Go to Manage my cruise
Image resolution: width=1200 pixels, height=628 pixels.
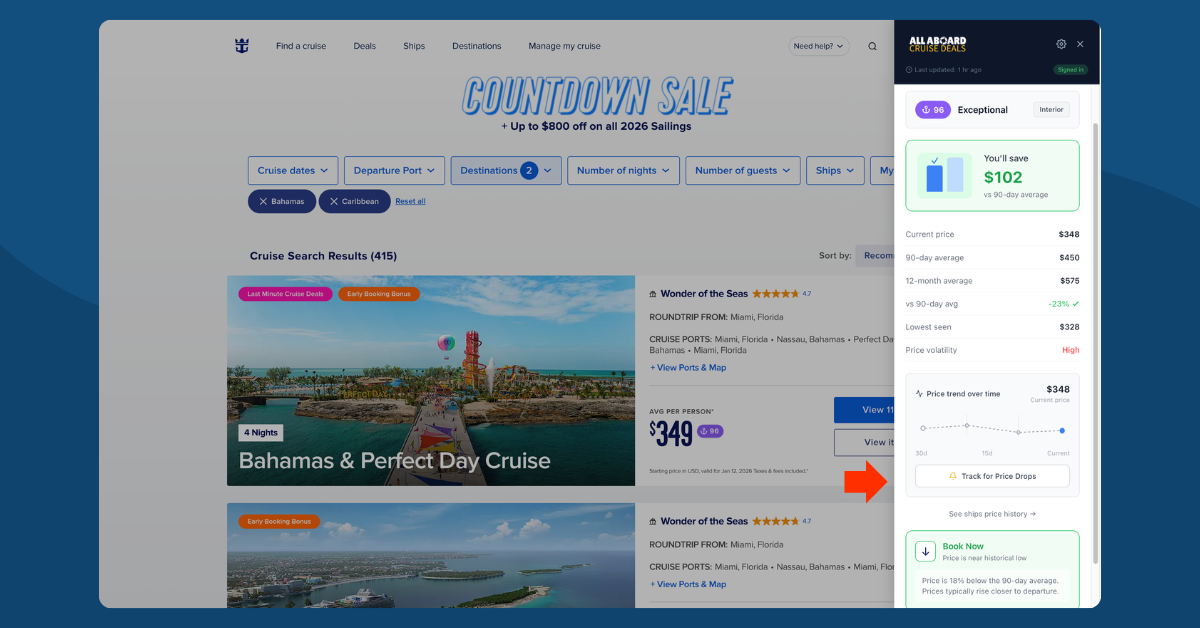pyautogui.click(x=564, y=46)
